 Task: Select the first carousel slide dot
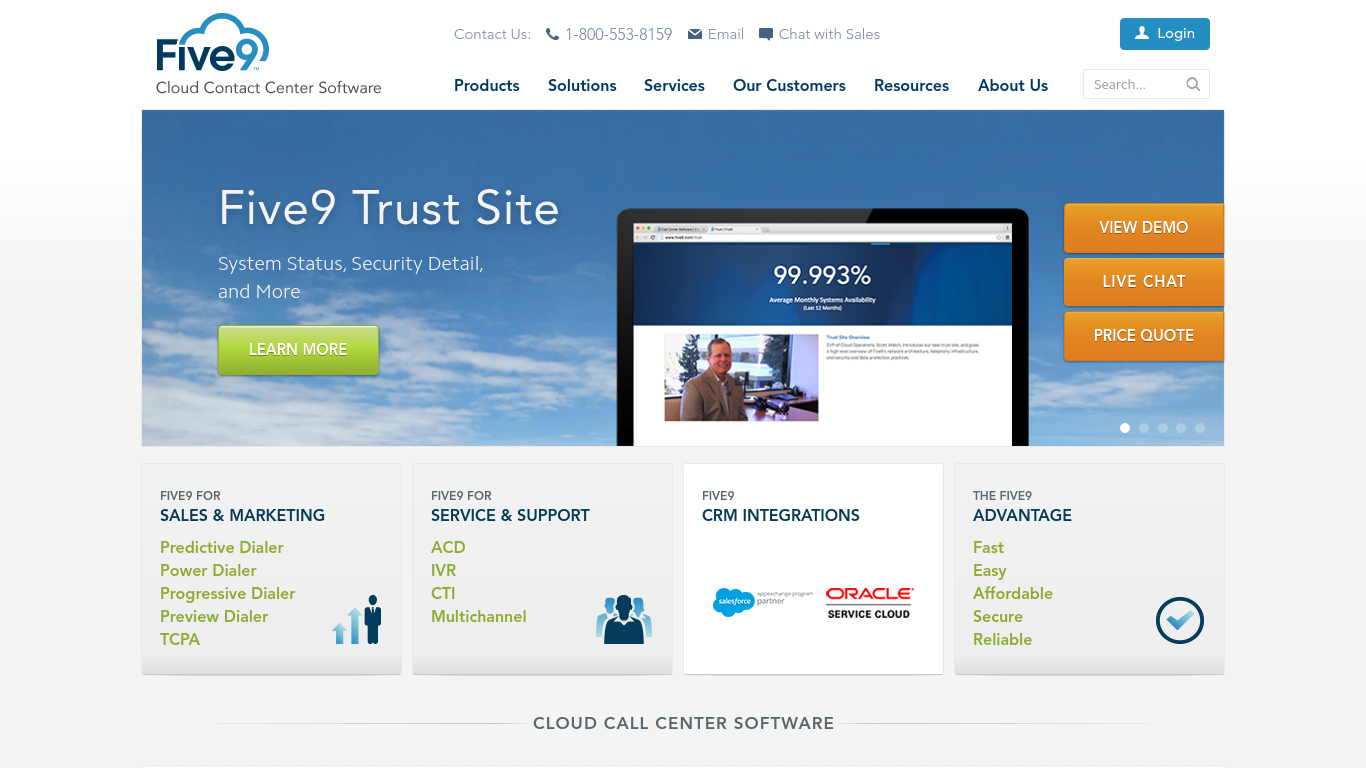pos(1125,428)
